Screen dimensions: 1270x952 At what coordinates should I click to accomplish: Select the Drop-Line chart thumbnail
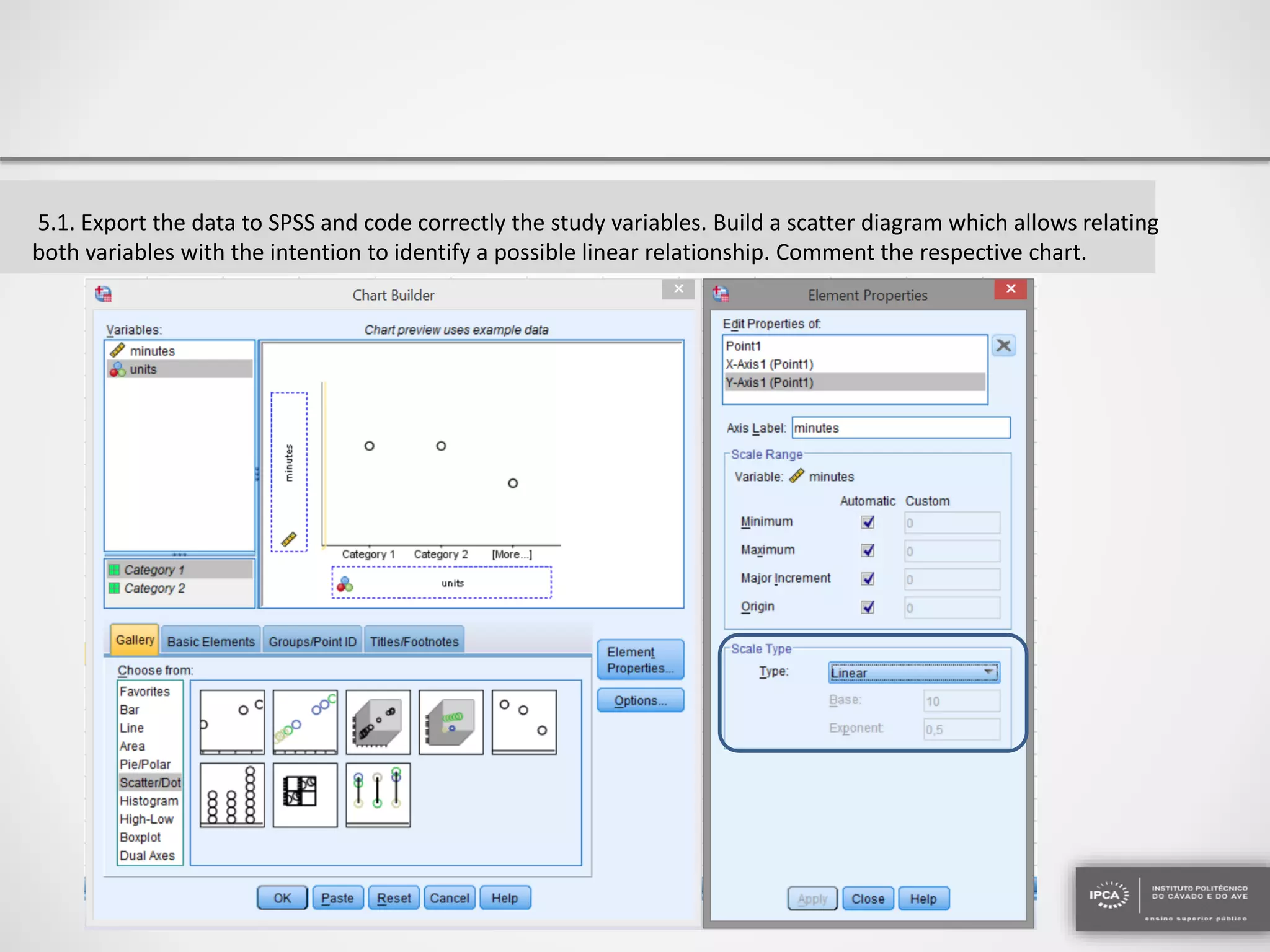point(378,795)
